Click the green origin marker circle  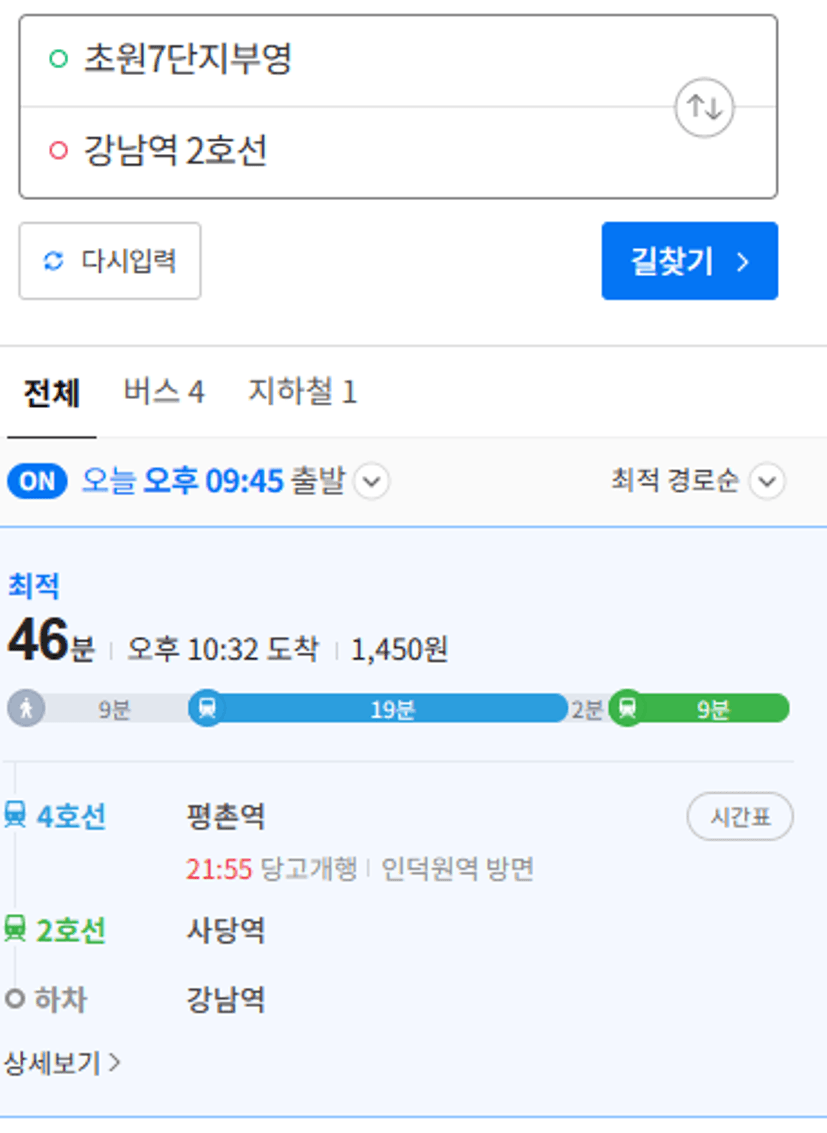[59, 59]
